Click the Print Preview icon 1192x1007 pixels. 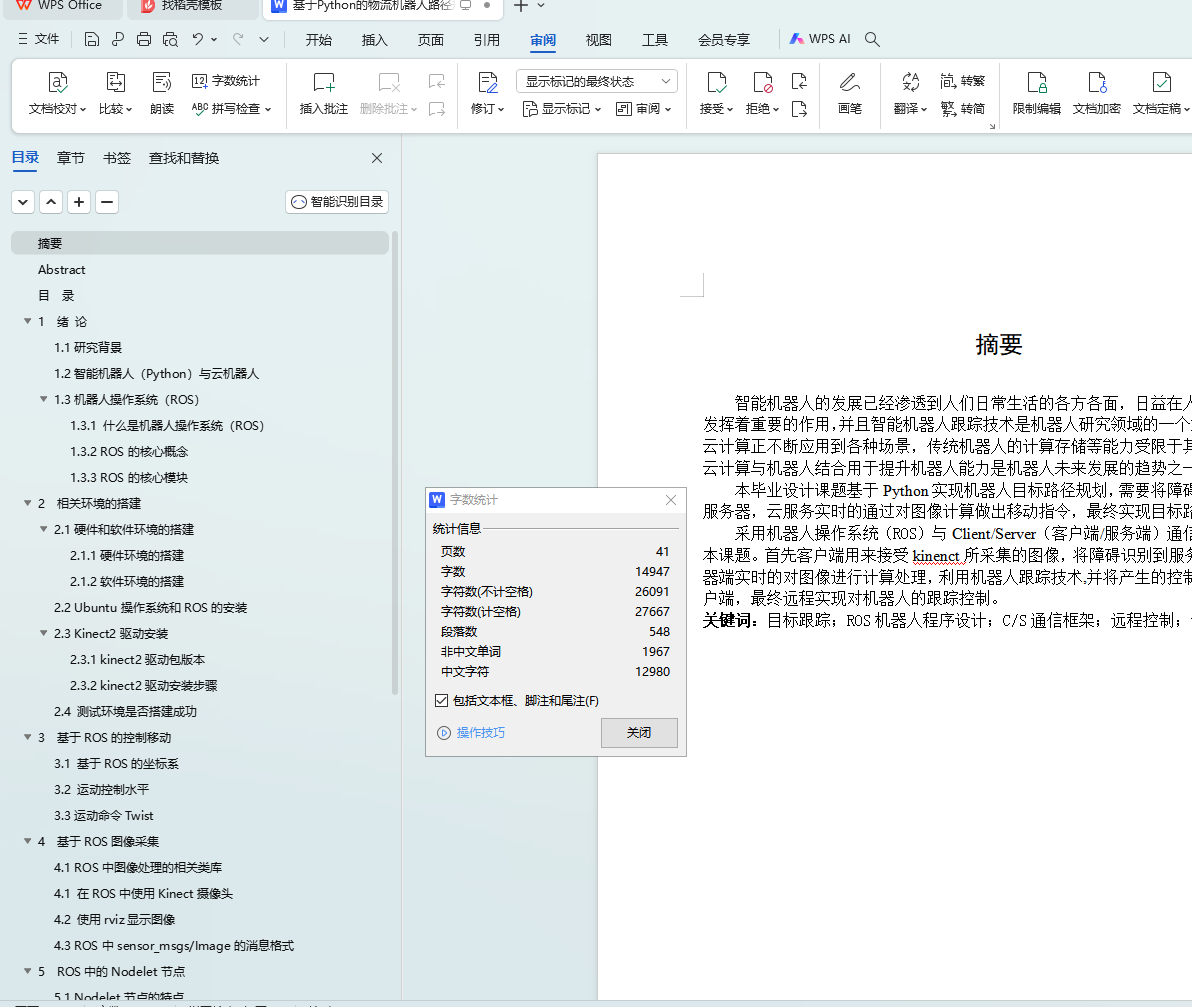pos(170,40)
